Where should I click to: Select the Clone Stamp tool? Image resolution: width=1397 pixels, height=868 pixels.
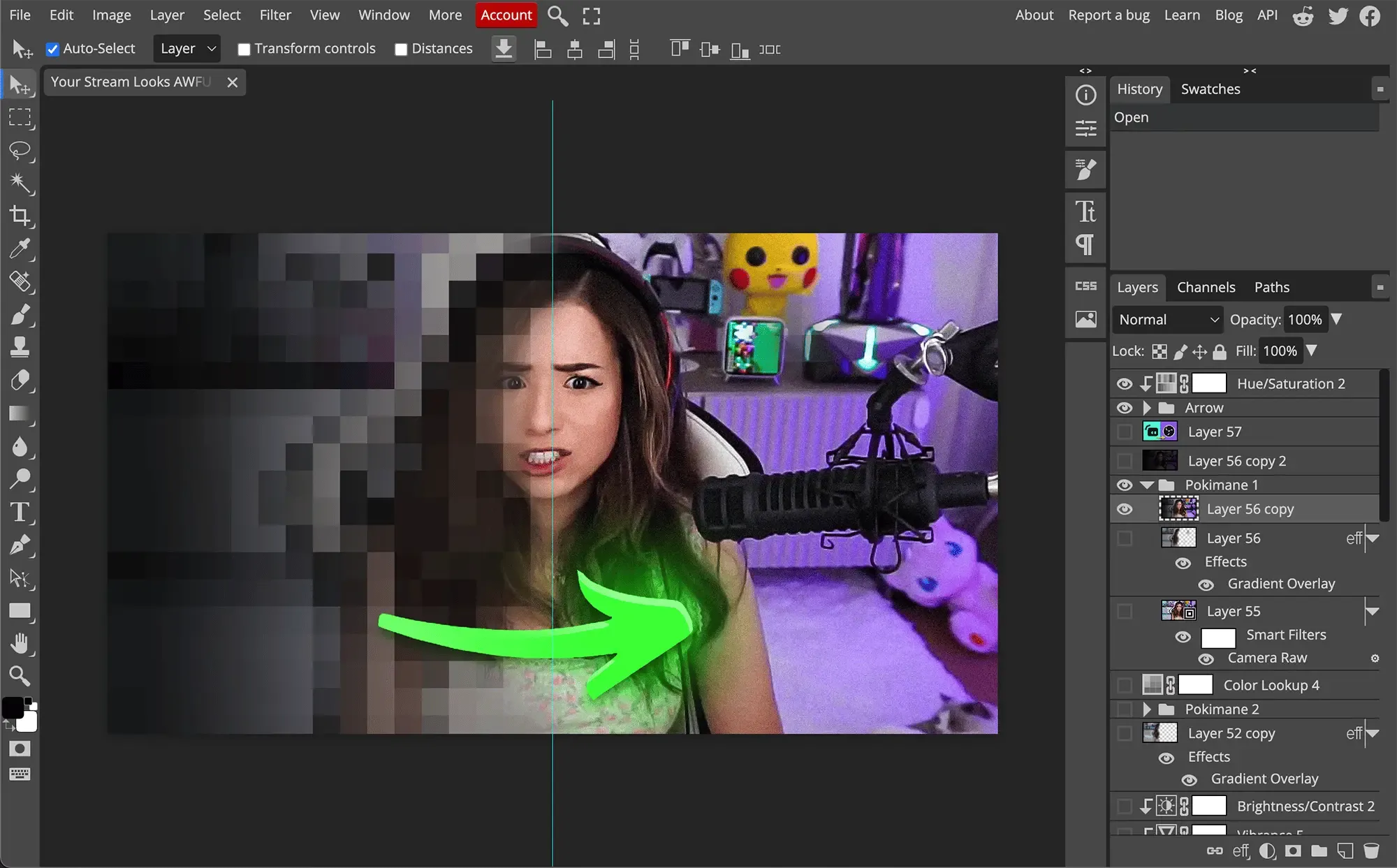[x=20, y=347]
